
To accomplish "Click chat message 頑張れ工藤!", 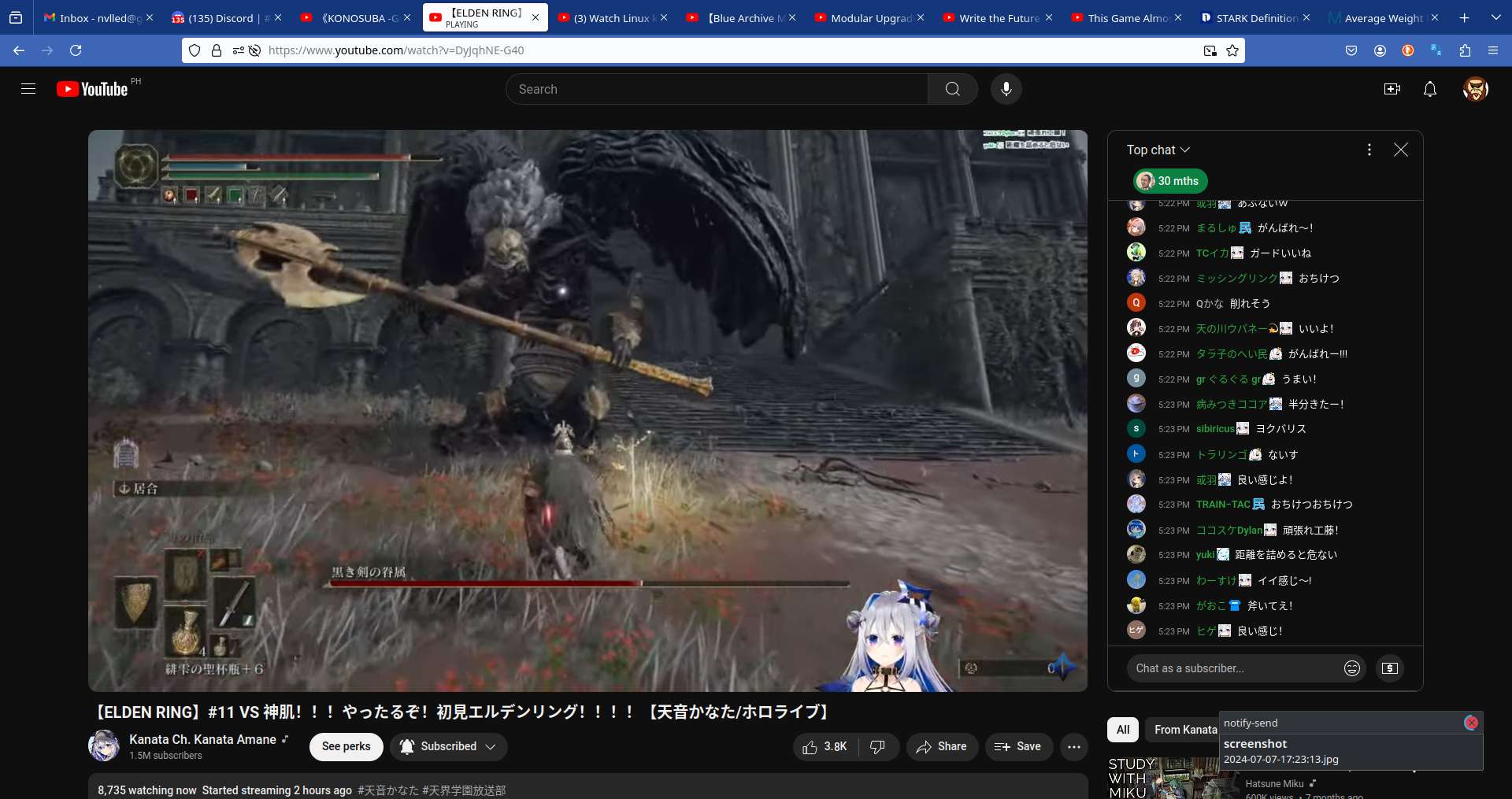I will 1310,531.
